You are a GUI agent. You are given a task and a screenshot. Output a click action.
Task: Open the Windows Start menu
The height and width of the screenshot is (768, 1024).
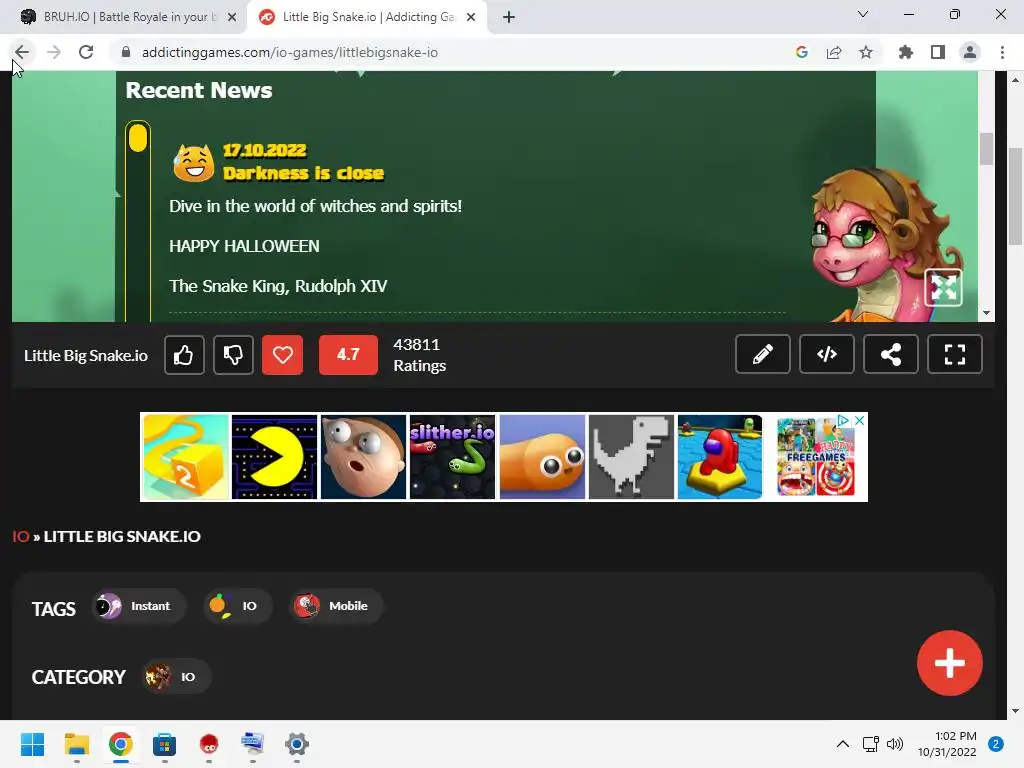[32, 744]
